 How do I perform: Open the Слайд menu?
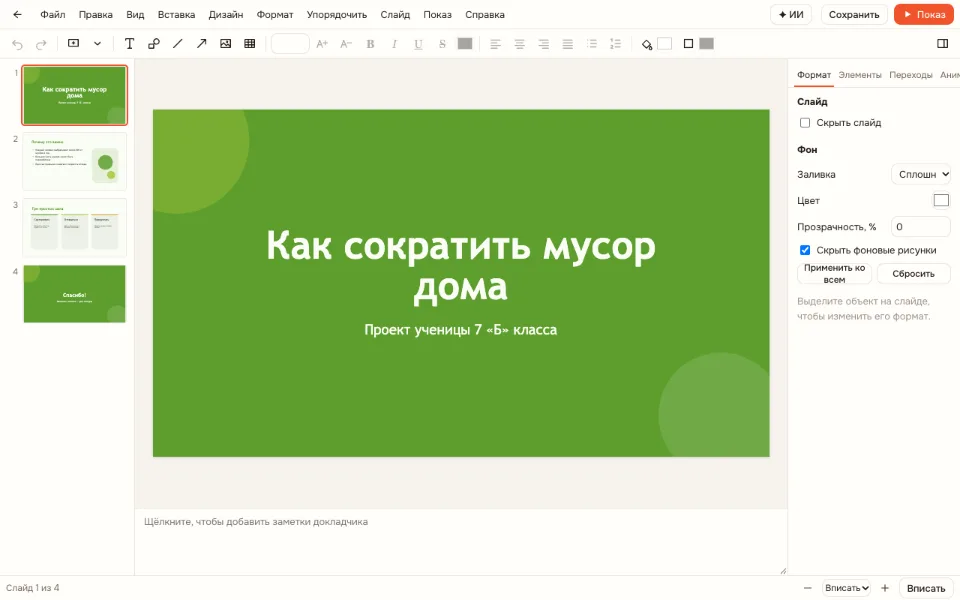(395, 15)
